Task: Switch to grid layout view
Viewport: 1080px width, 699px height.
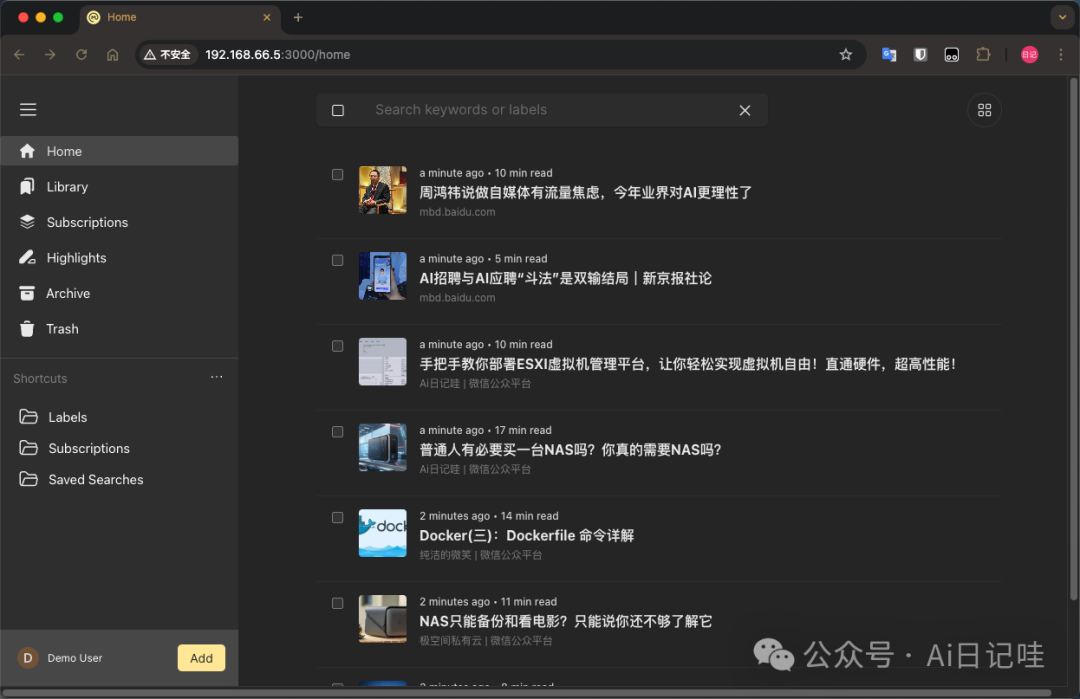Action: 984,110
